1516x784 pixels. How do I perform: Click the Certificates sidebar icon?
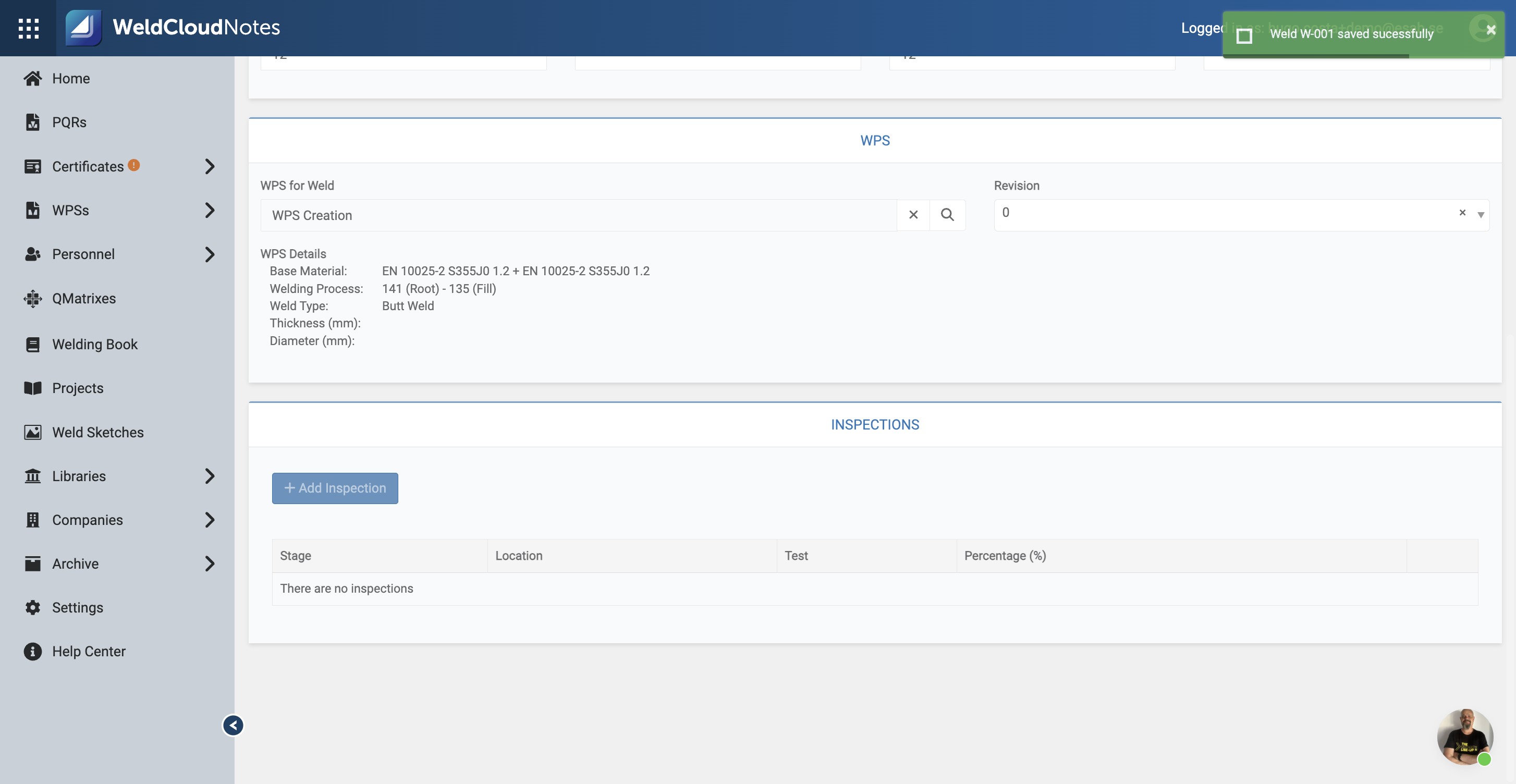33,167
